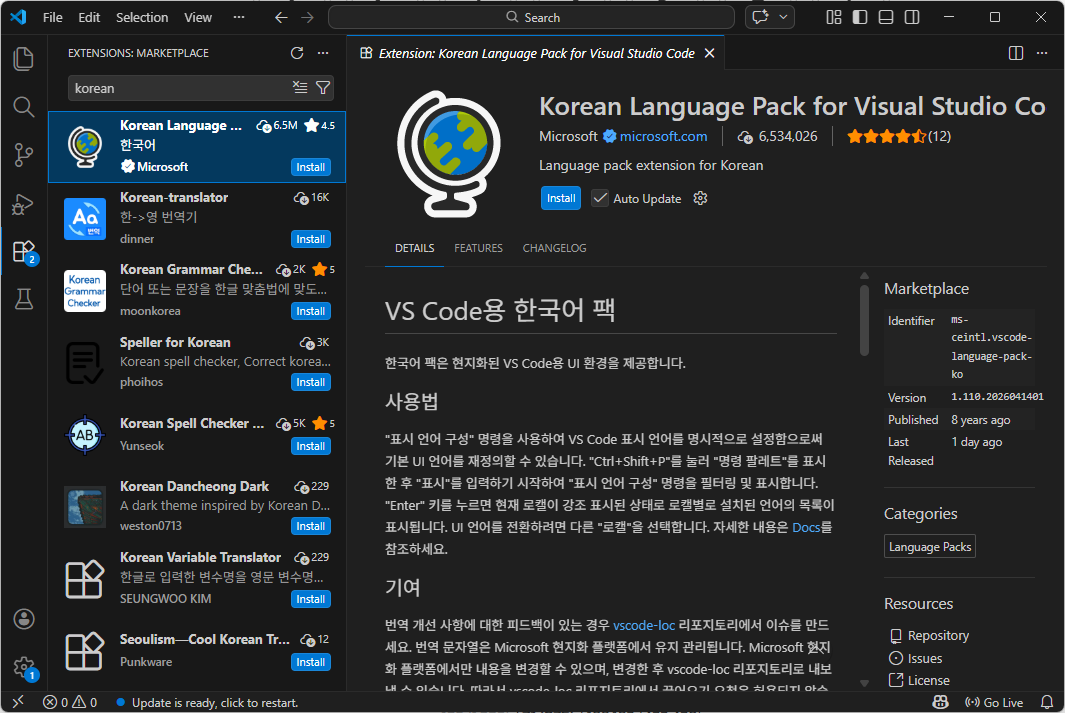
Task: Expand the hidden menu bar items ellipsis
Action: [x=238, y=17]
